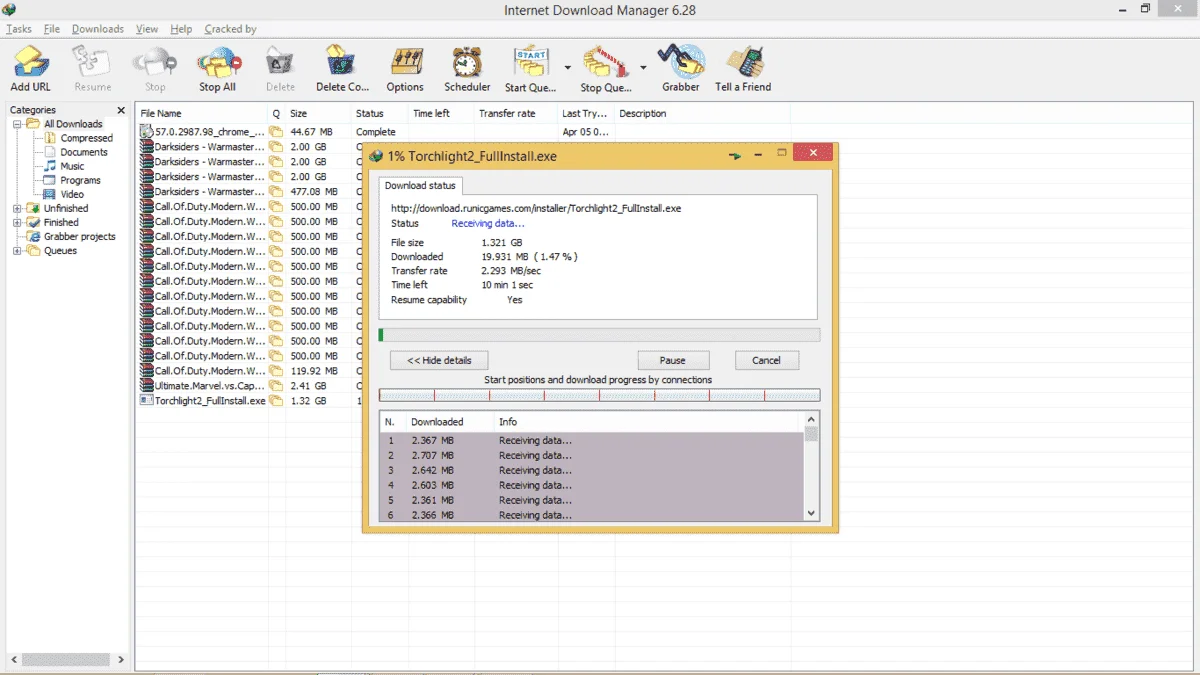The image size is (1200, 675).
Task: Cancel the Torchlight2 download
Action: 766,360
